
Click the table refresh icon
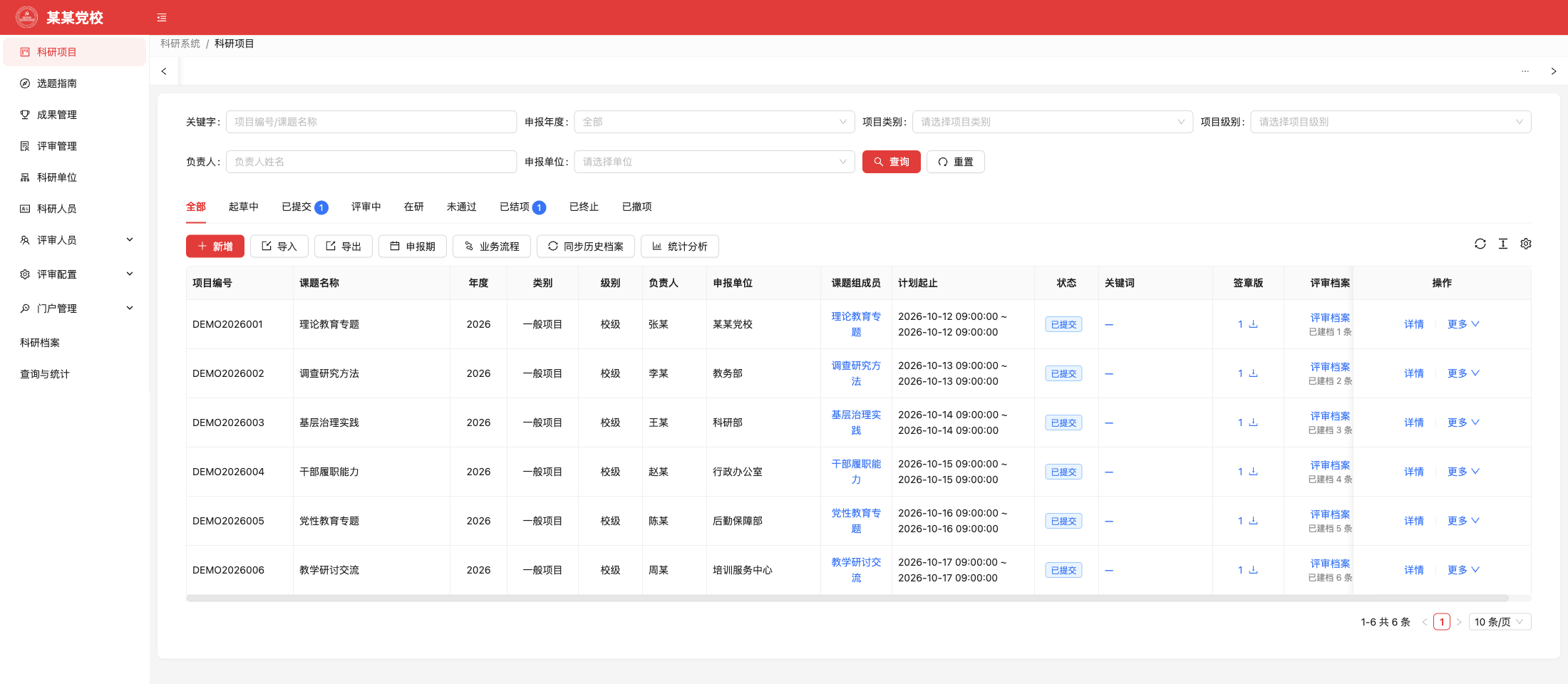[1480, 244]
